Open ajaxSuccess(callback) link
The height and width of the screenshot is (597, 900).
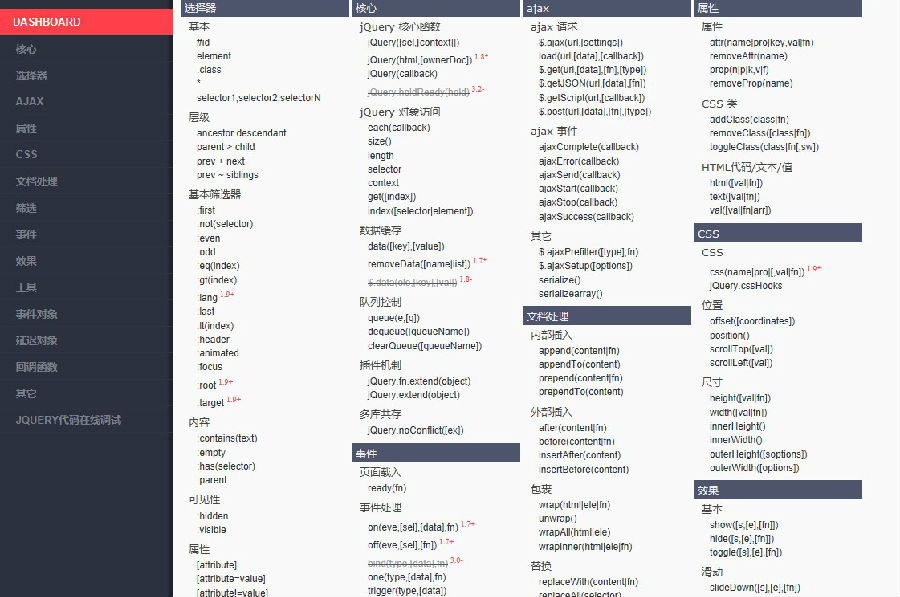click(x=586, y=216)
